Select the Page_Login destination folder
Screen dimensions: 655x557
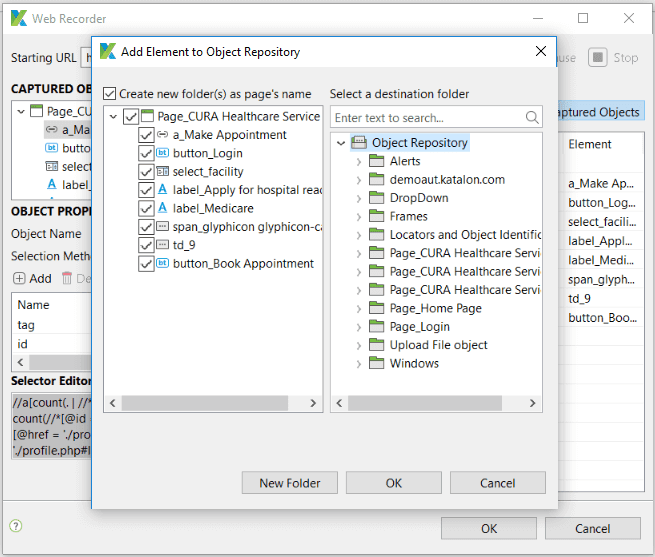[x=419, y=327]
